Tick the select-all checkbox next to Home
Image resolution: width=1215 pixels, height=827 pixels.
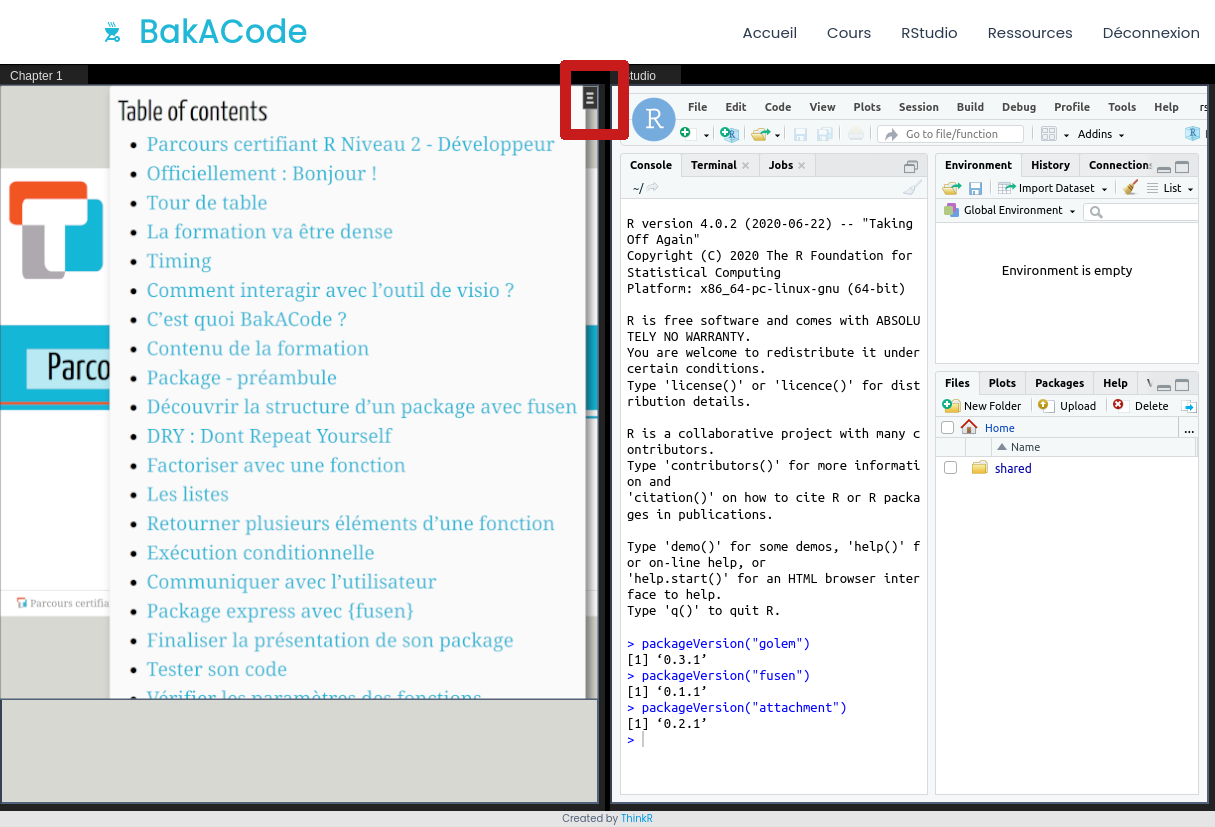948,427
